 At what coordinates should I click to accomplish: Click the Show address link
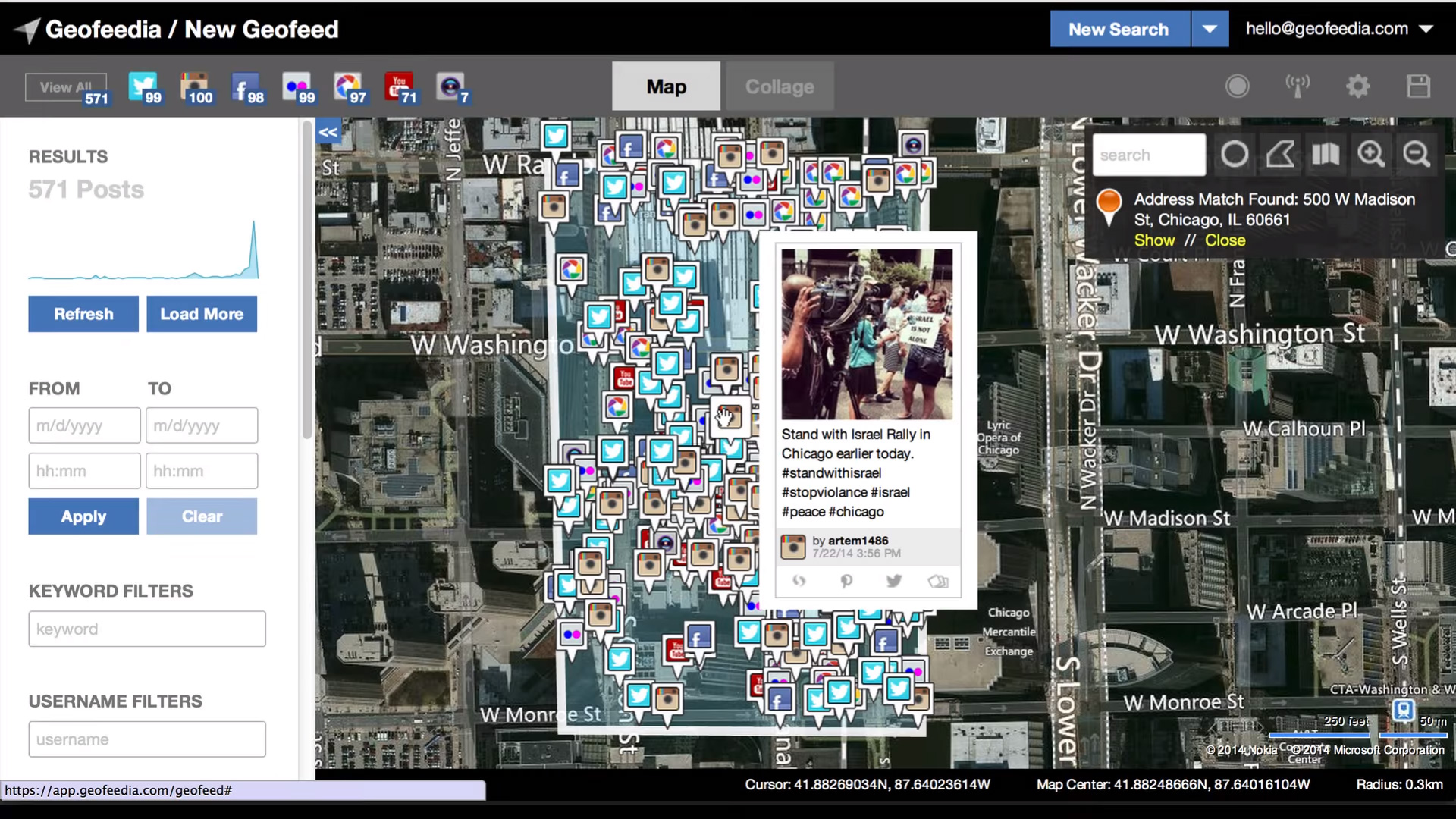click(x=1154, y=240)
